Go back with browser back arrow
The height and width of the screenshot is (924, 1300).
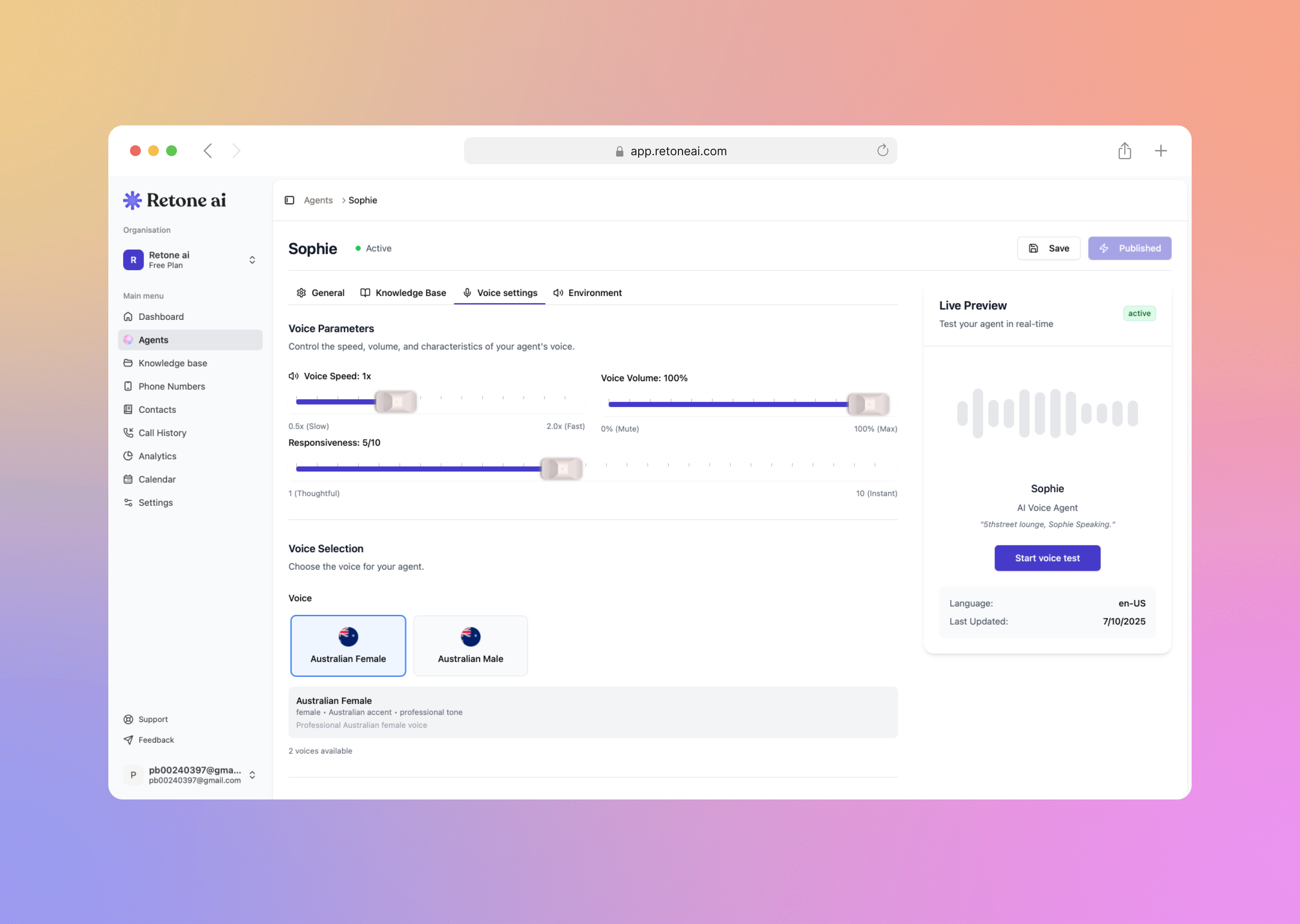[x=208, y=151]
